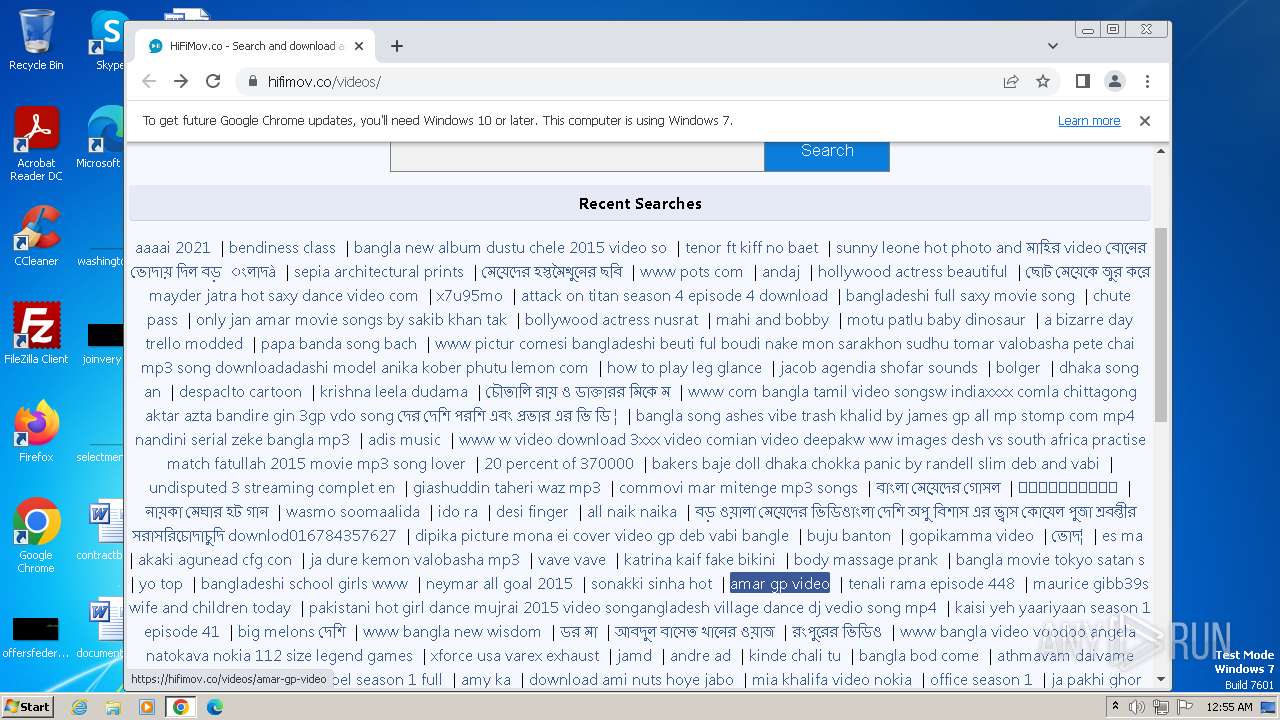Open Windows Media Player taskbar icon
Screen dimensions: 1280x720
(x=147, y=707)
